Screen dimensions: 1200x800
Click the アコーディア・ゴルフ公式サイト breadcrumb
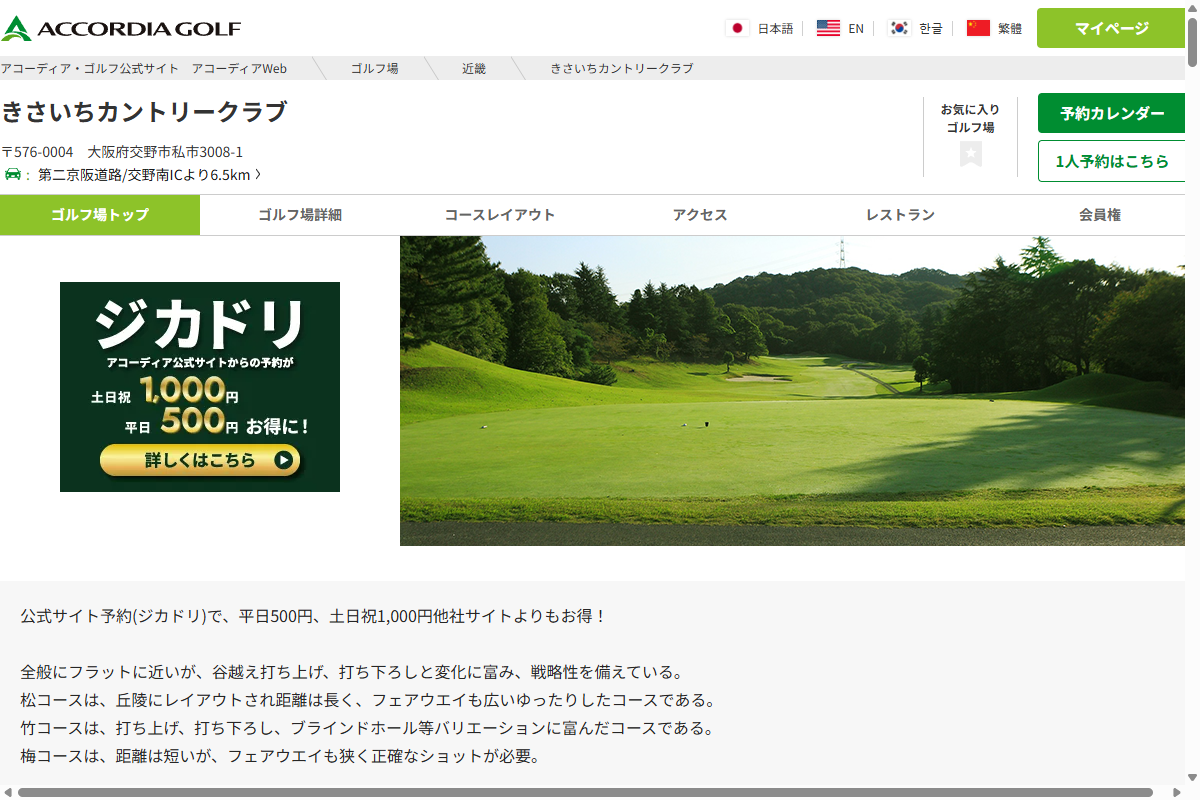144,68
